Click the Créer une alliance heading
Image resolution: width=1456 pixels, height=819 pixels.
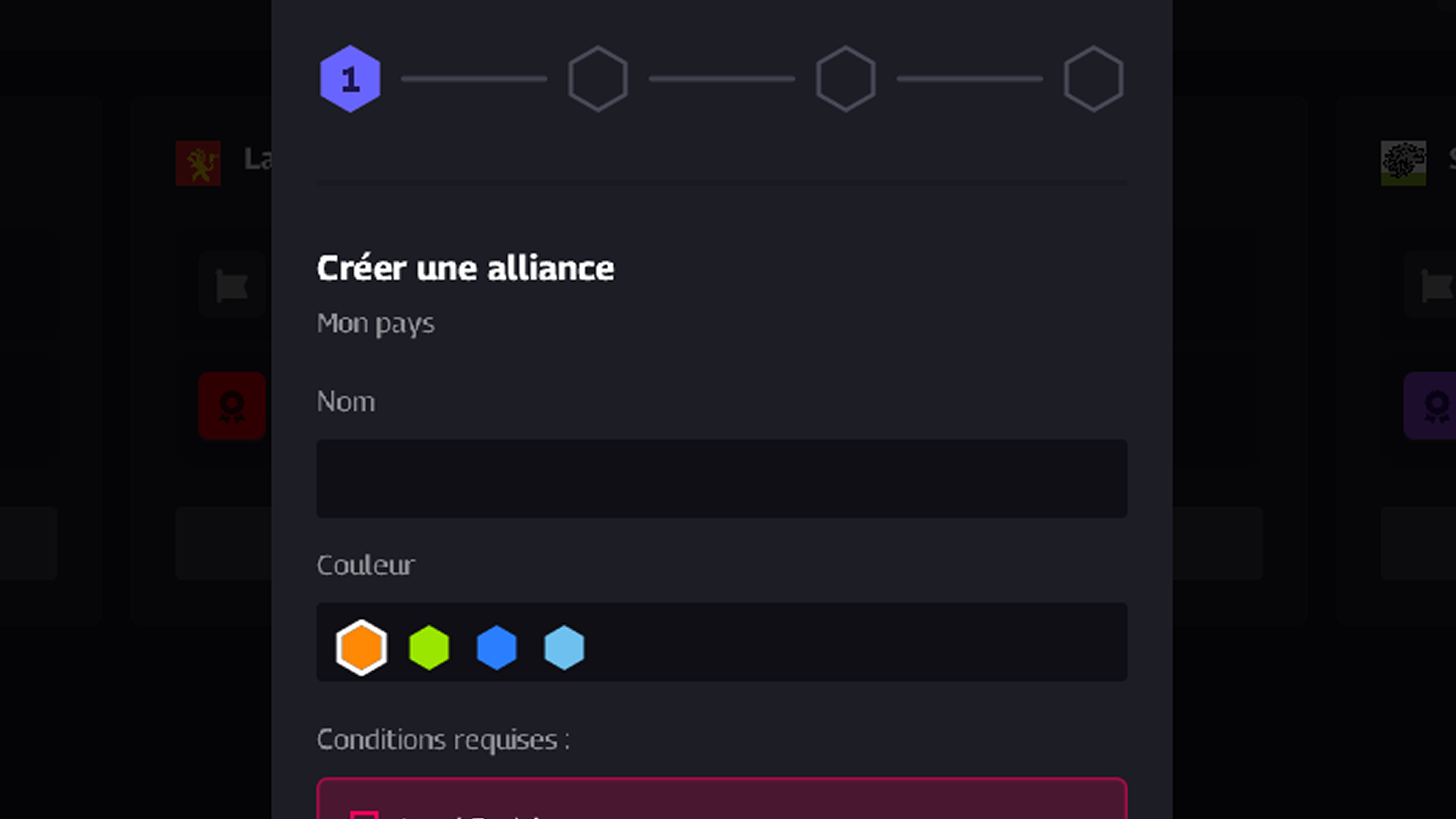465,268
